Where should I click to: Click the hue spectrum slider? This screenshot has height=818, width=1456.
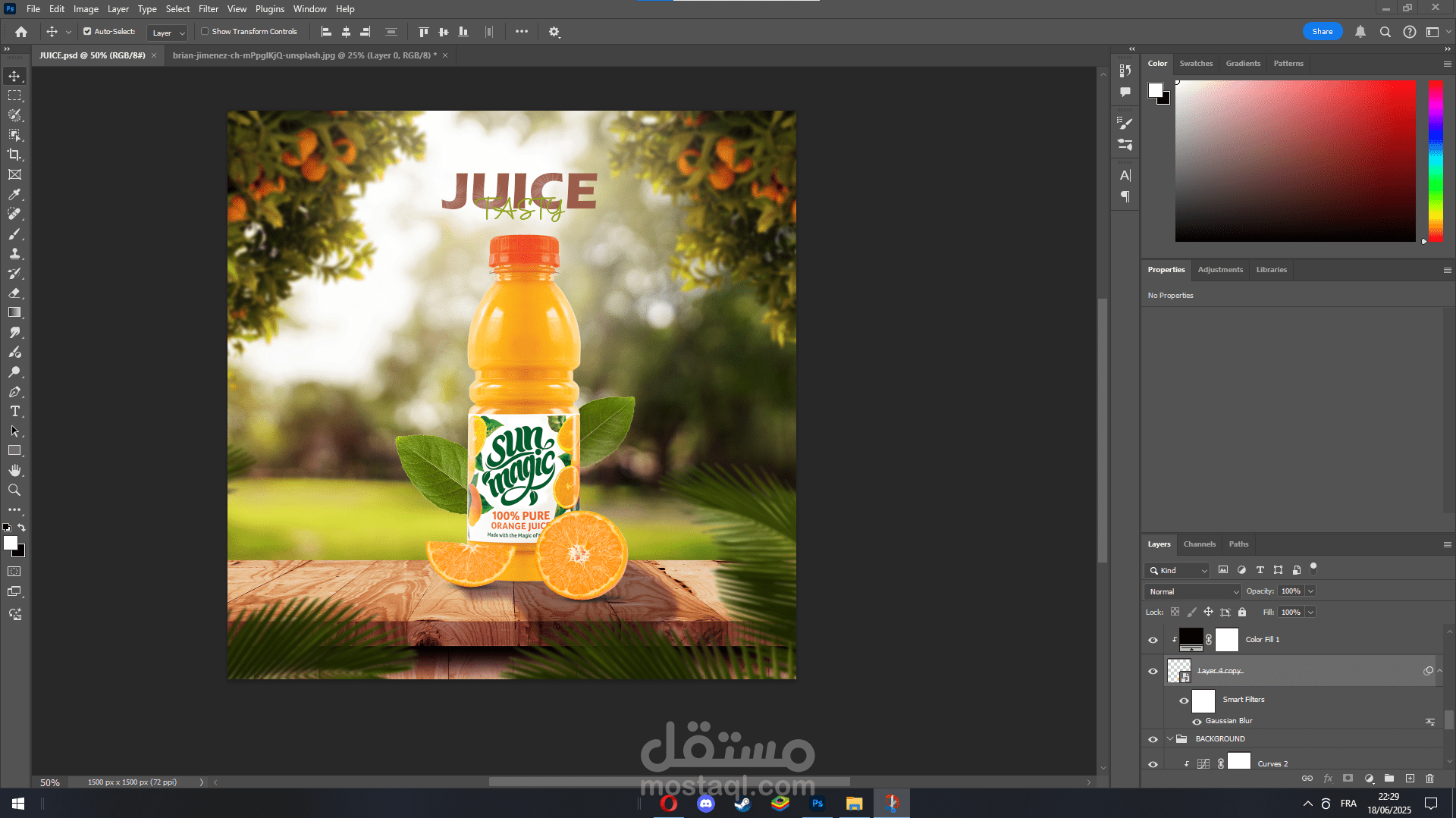1436,161
